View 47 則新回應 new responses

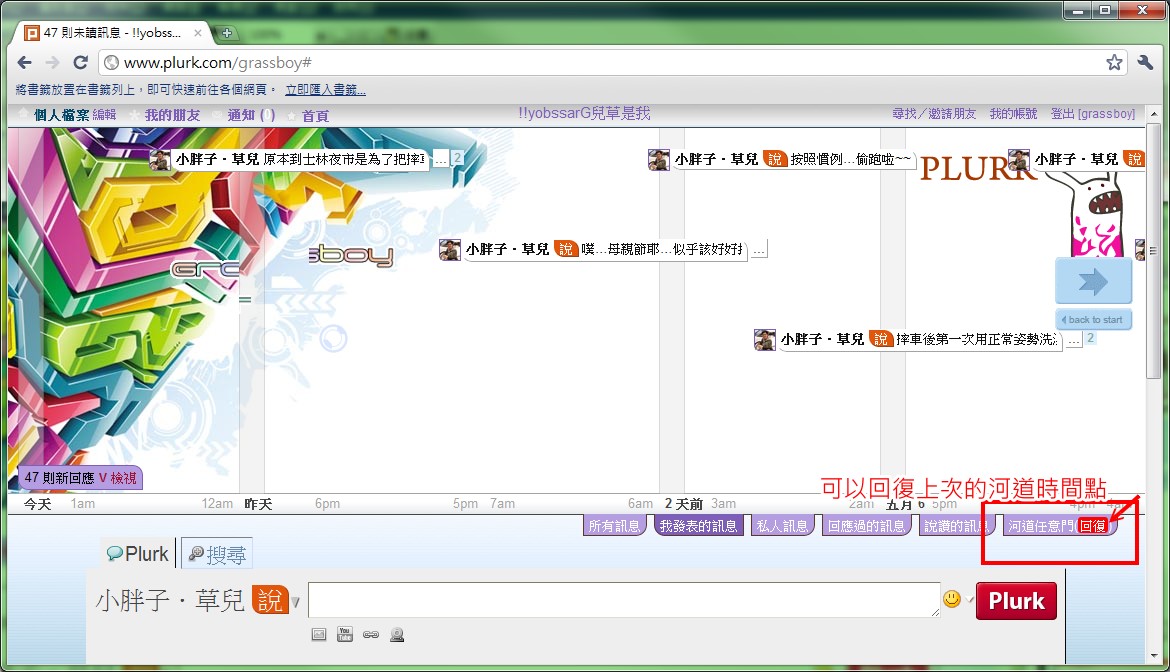pos(81,478)
